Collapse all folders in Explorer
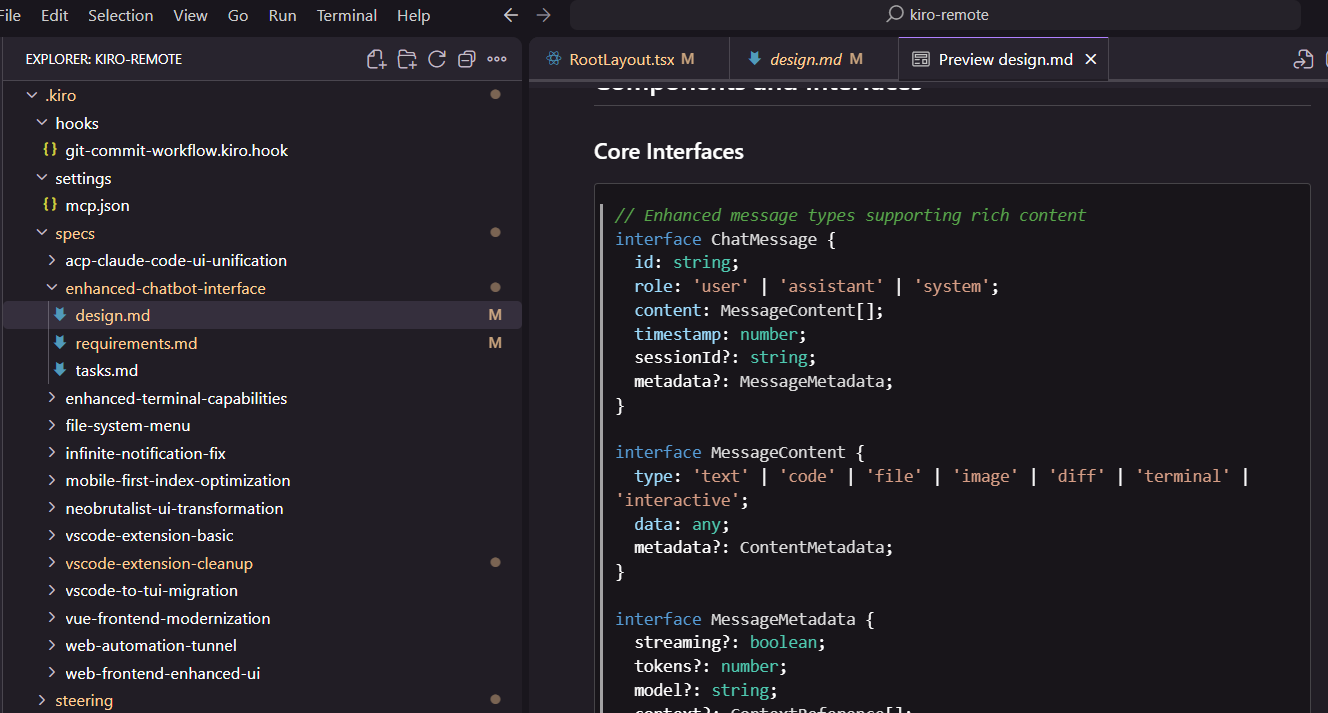The height and width of the screenshot is (713, 1328). click(466, 60)
